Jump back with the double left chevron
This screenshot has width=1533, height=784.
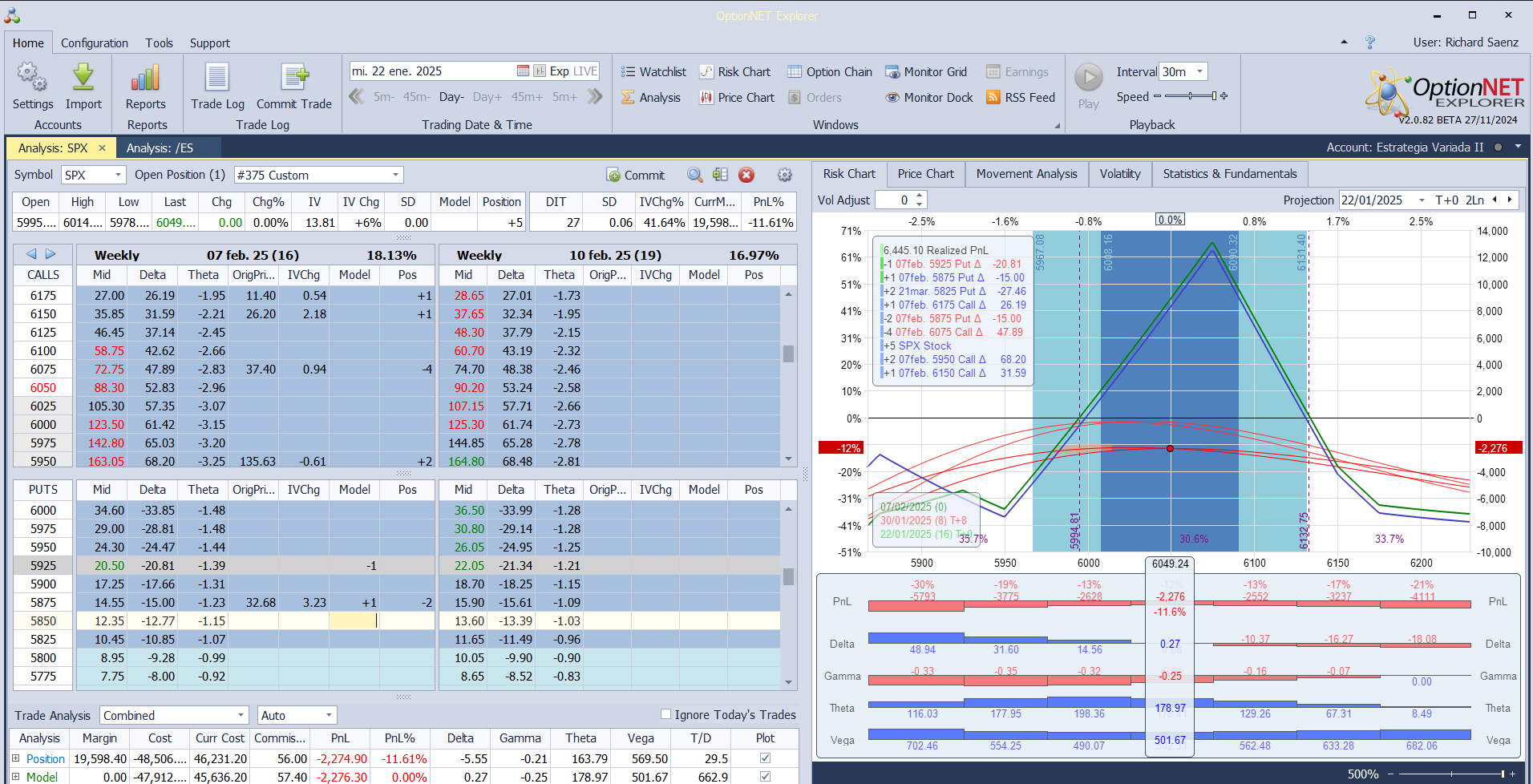[x=357, y=97]
